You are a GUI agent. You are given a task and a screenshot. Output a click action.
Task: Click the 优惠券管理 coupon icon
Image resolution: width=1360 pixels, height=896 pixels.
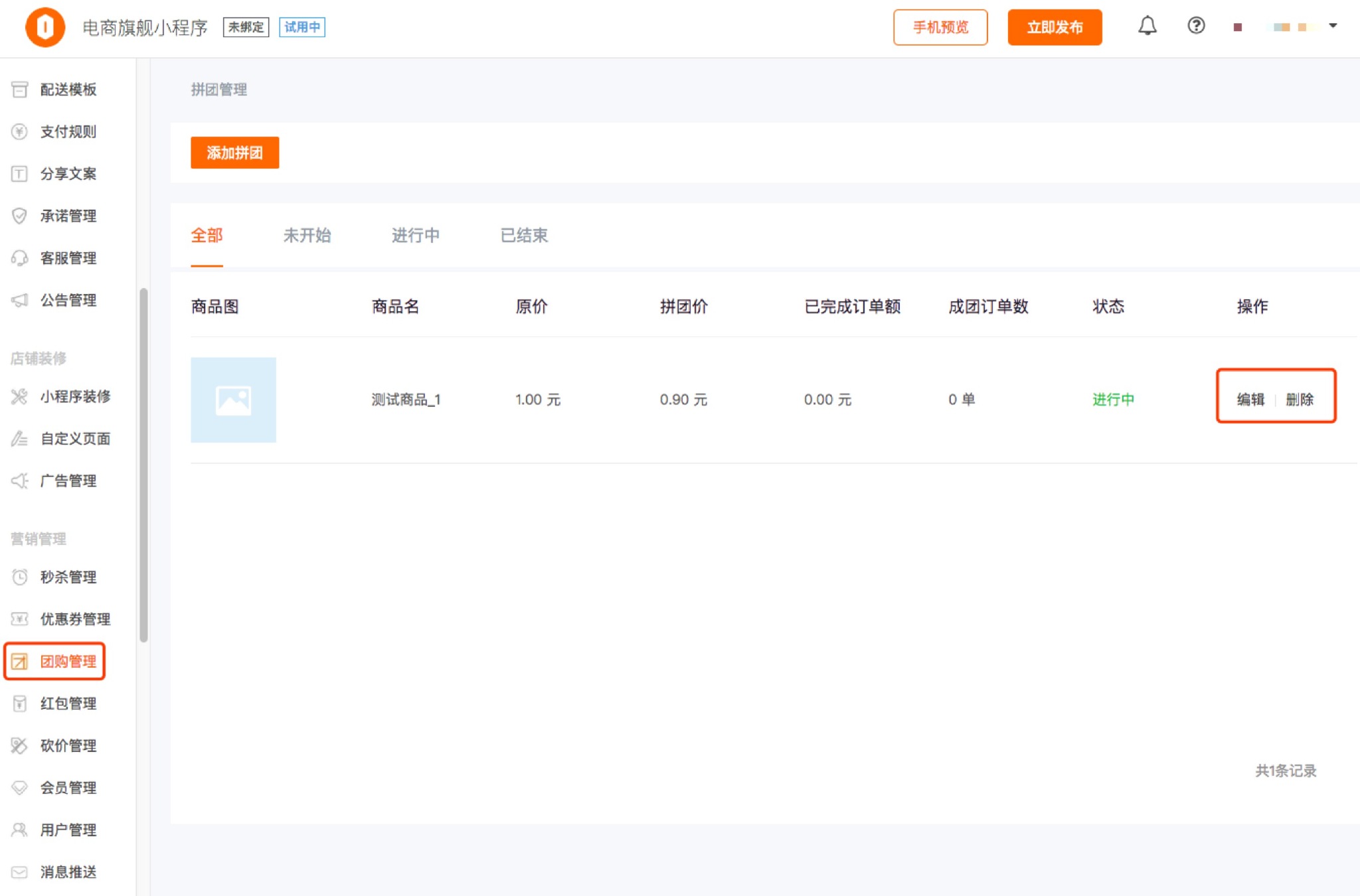(x=20, y=619)
